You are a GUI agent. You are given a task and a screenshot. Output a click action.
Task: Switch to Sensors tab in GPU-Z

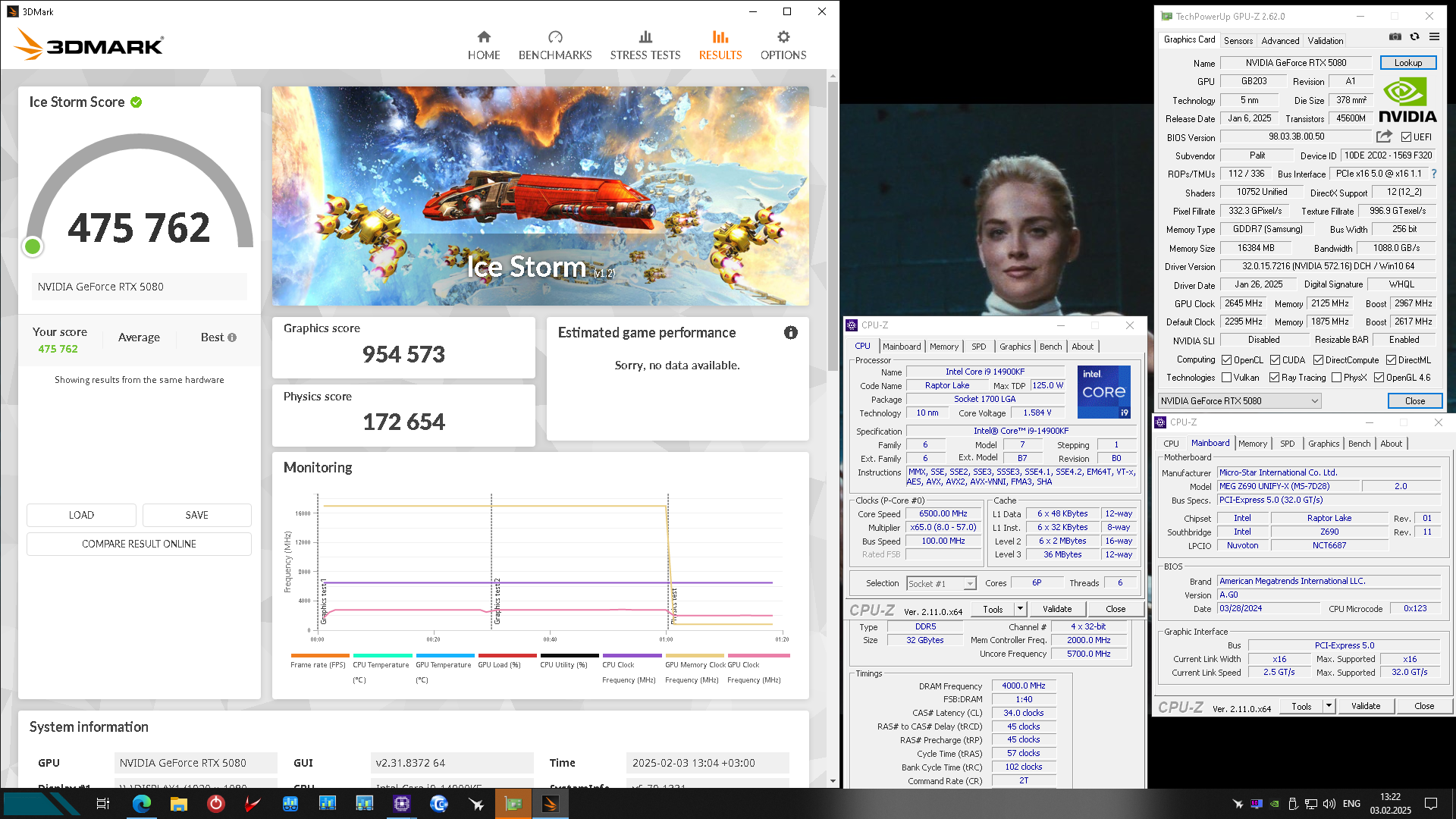1238,41
